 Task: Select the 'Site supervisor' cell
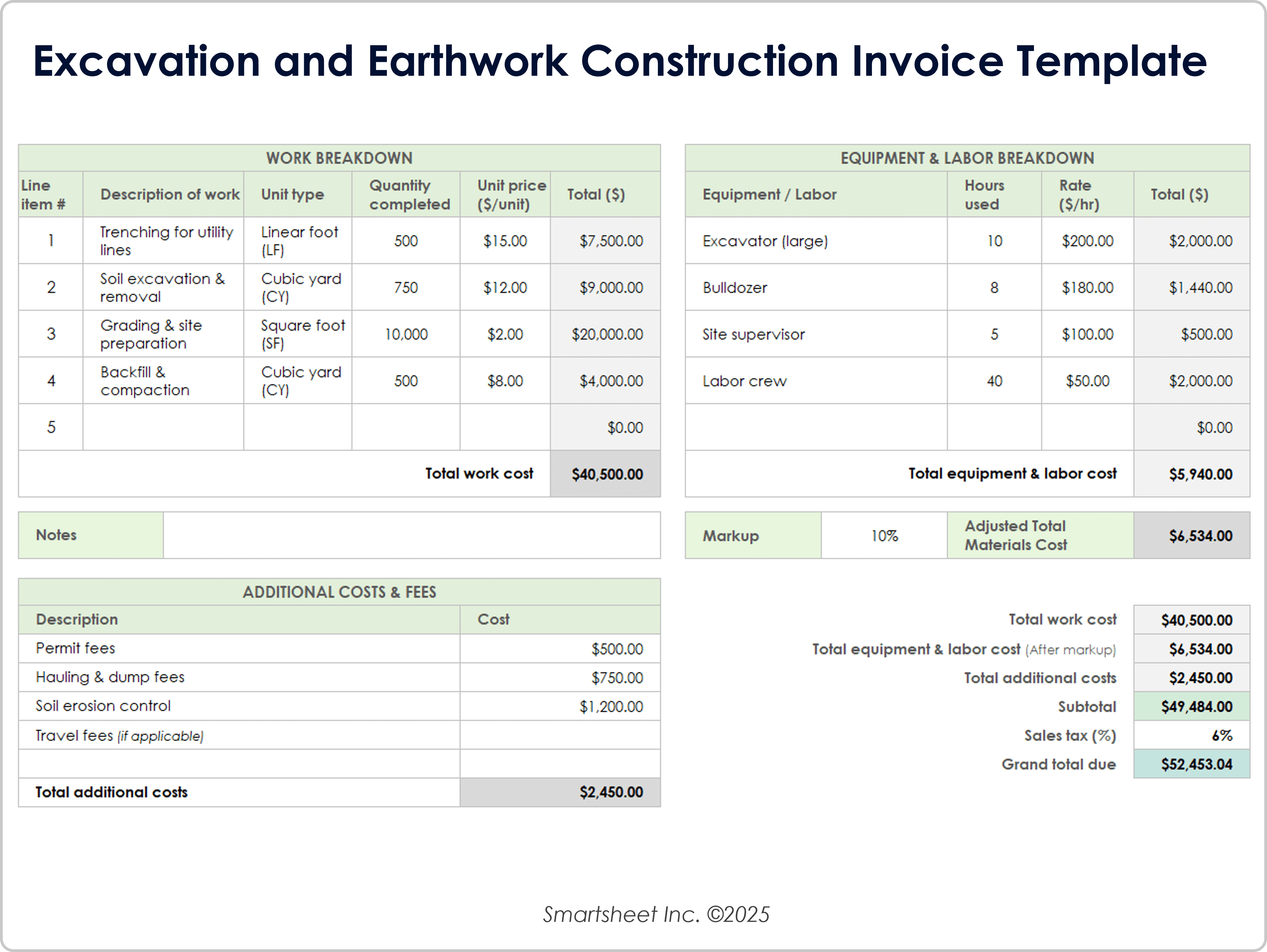pyautogui.click(x=816, y=334)
